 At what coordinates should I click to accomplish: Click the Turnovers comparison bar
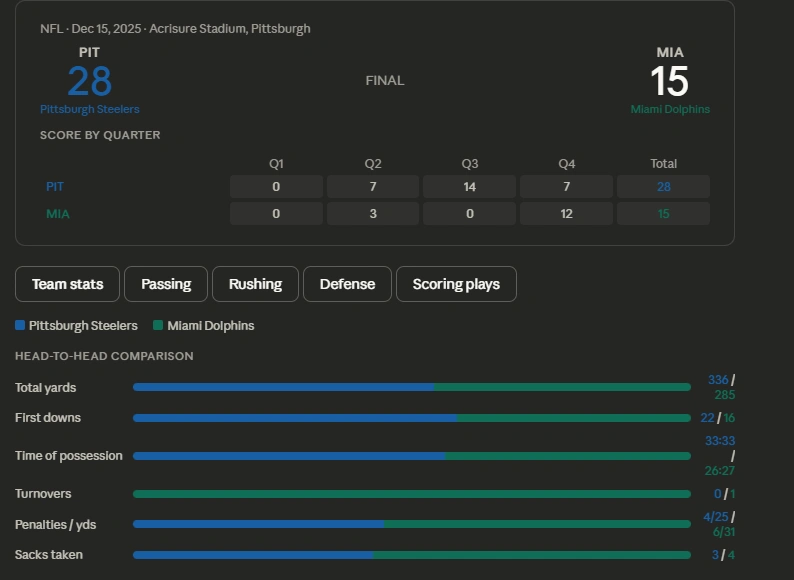412,494
